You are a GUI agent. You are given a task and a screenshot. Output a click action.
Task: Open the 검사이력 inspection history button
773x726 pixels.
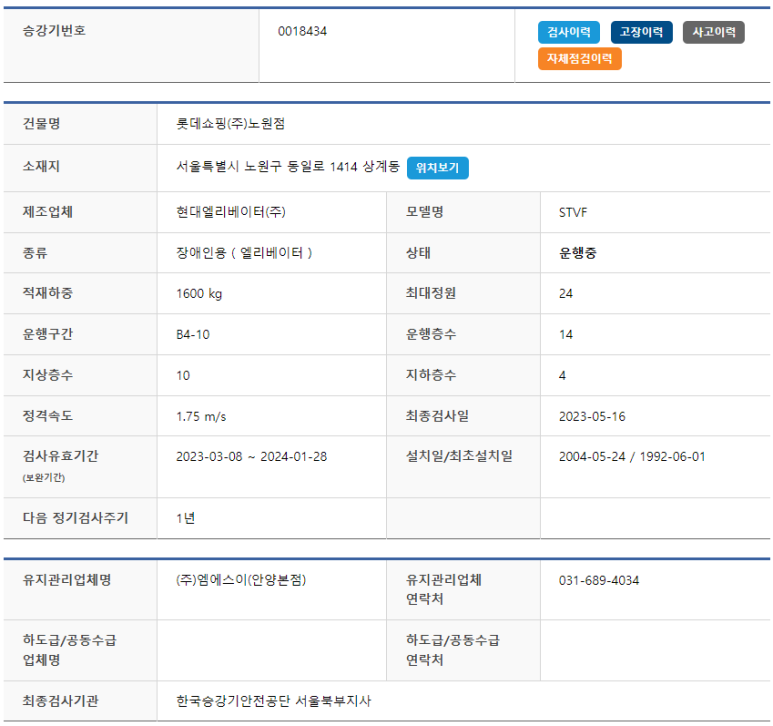point(568,33)
